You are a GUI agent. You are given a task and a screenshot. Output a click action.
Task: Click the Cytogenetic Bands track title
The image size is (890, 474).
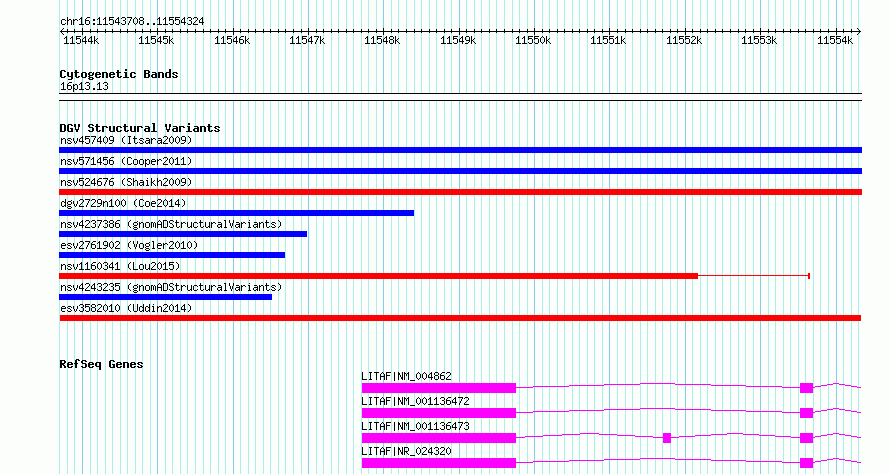coord(119,74)
